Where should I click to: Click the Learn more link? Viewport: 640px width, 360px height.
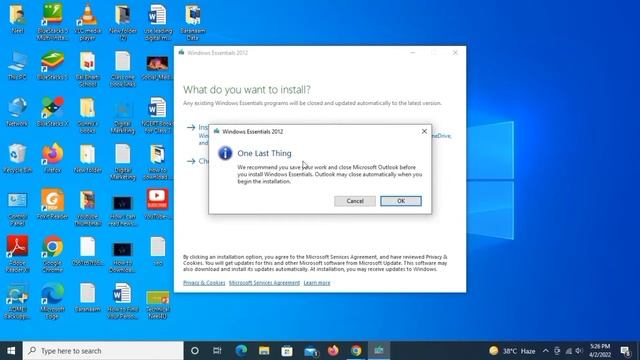(x=317, y=283)
